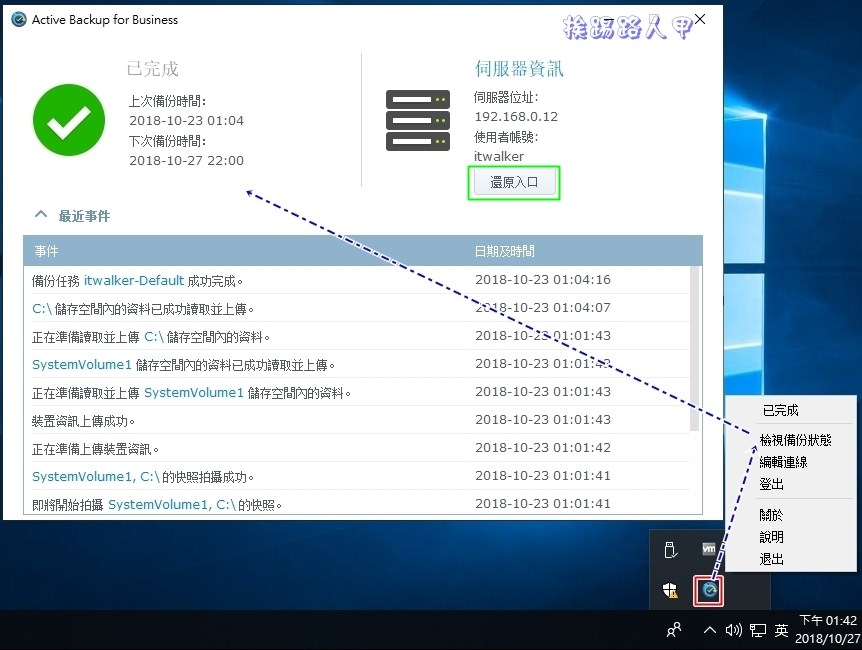Open 說明 from the tray menu

[x=771, y=537]
